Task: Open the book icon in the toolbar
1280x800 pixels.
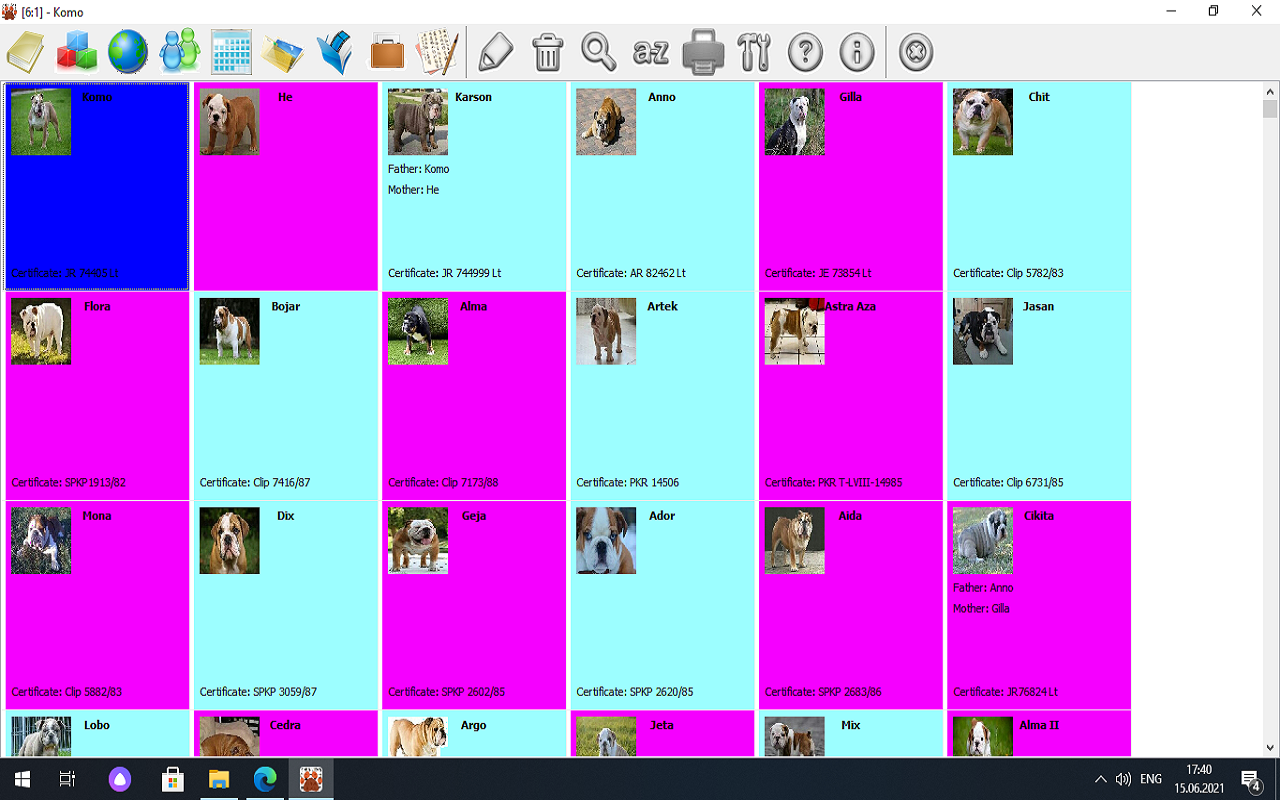Action: coord(26,51)
